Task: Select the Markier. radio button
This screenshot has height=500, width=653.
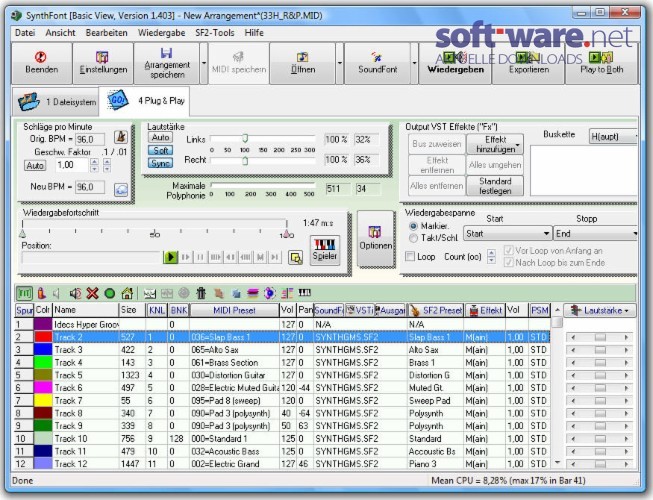Action: point(413,226)
